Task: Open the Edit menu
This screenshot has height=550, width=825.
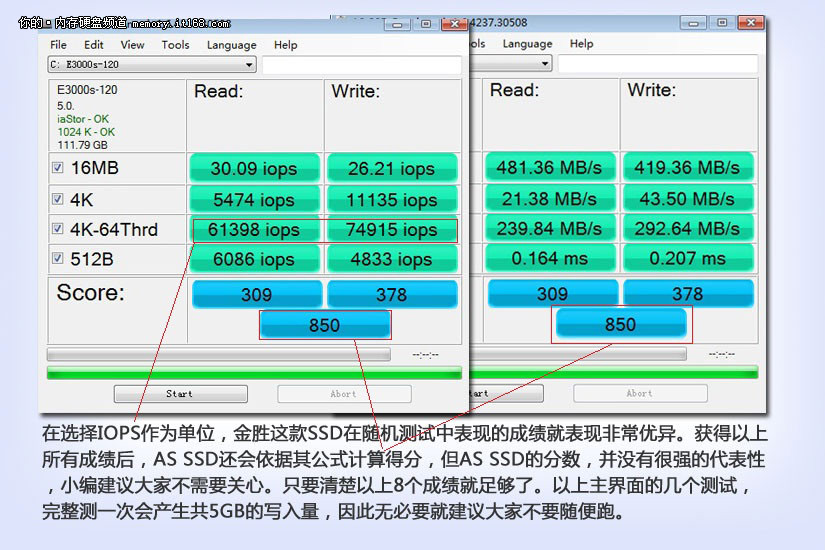Action: 94,45
